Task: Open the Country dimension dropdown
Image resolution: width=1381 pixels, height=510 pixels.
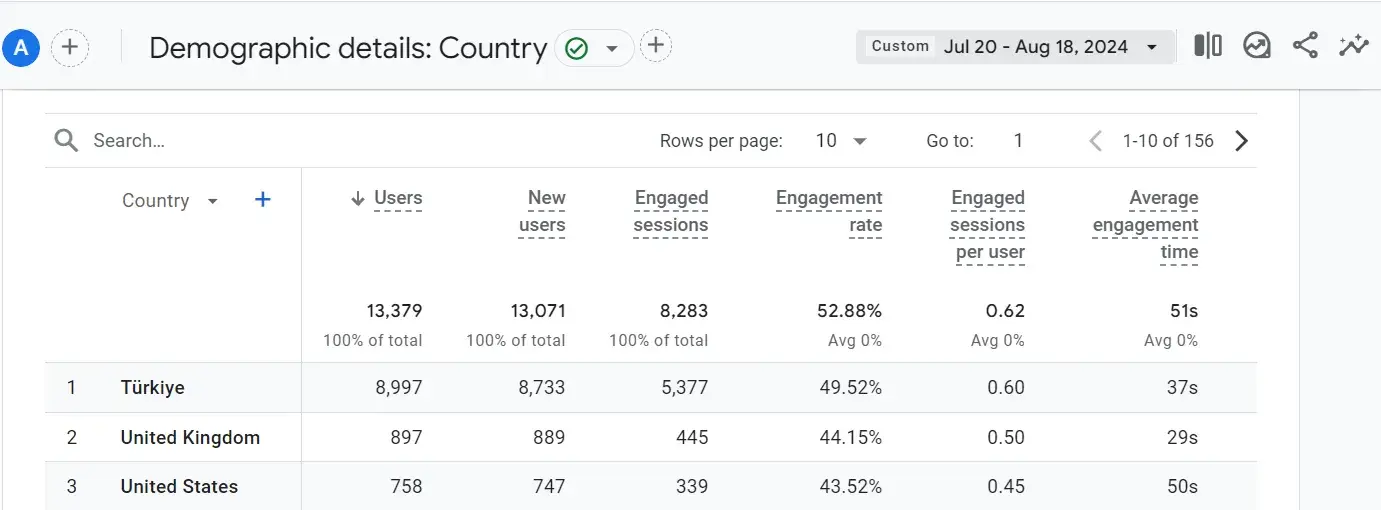Action: pos(169,201)
